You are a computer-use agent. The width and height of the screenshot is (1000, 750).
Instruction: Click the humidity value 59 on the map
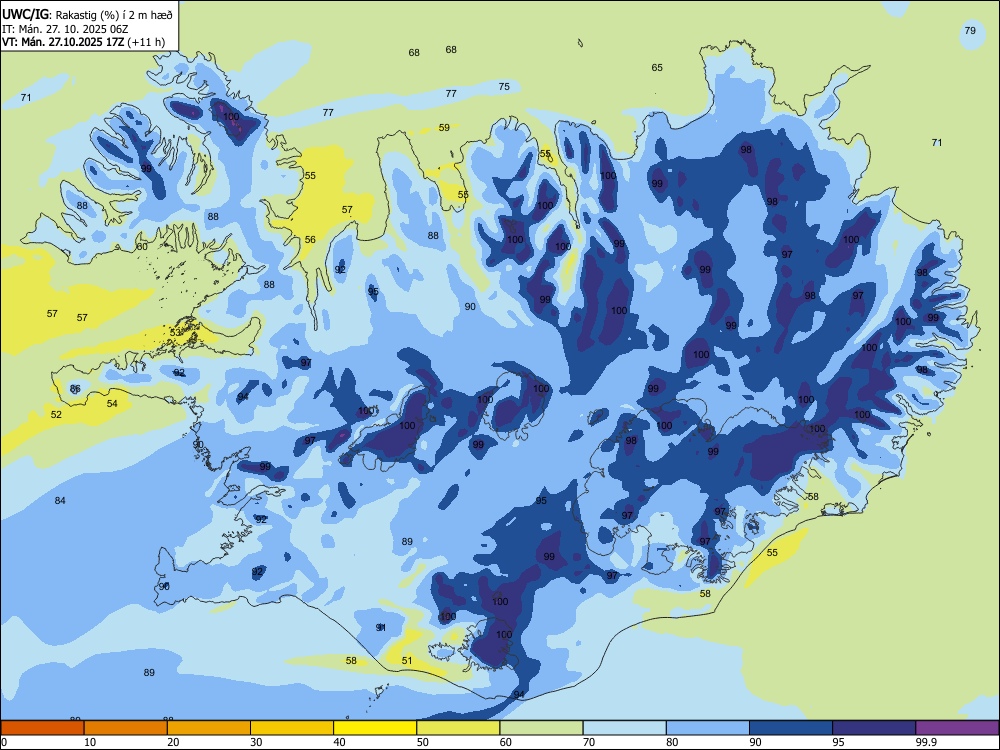click(x=444, y=128)
